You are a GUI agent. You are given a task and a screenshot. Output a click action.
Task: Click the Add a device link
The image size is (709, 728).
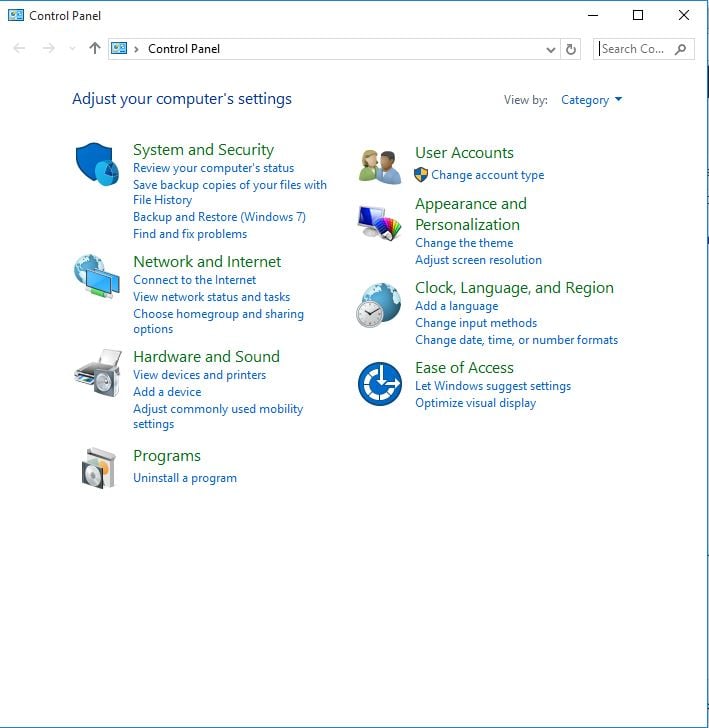167,392
